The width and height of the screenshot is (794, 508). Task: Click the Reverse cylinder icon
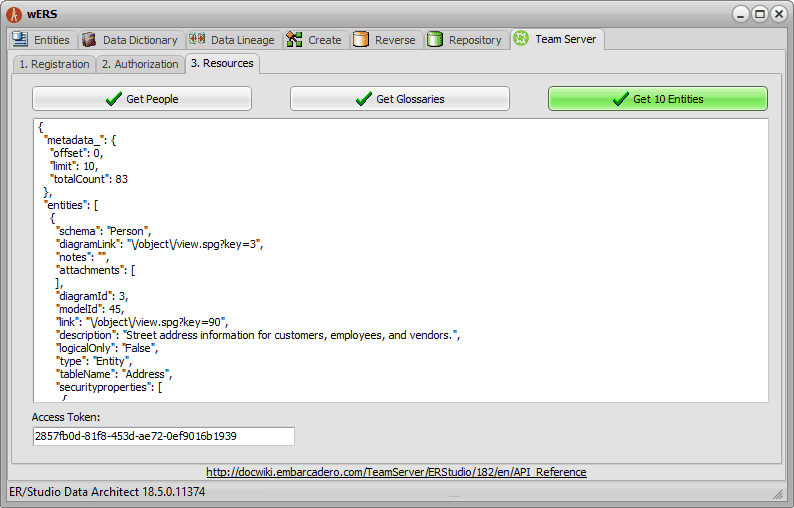click(361, 39)
